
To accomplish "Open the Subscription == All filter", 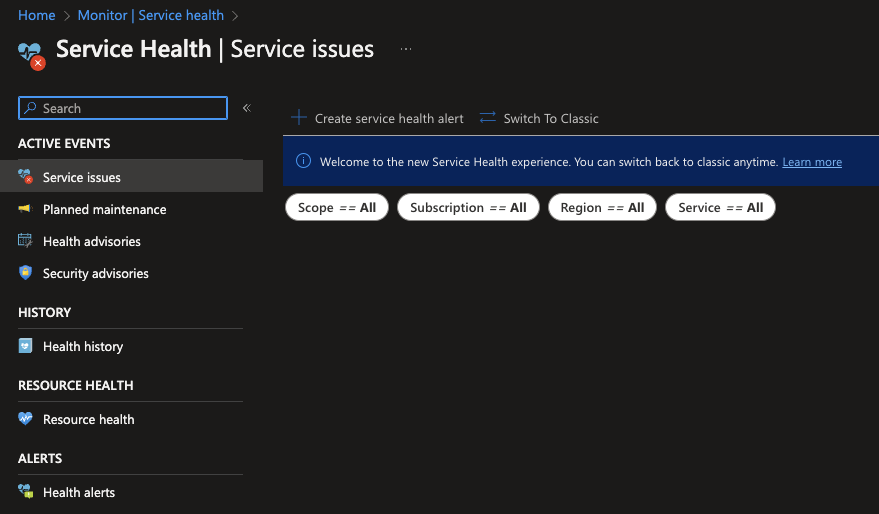I will pos(468,207).
